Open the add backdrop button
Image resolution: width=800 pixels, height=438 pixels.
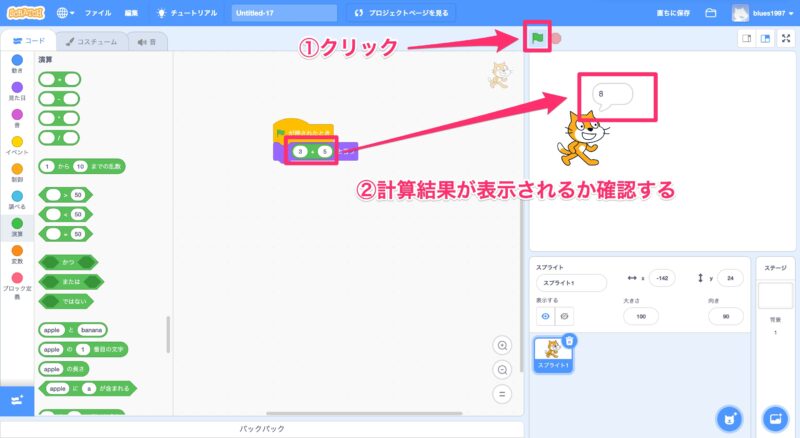(774, 417)
